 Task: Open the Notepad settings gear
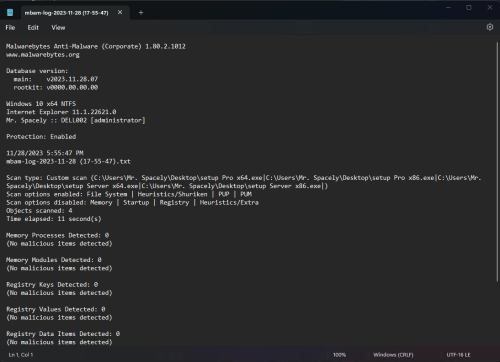[x=489, y=27]
